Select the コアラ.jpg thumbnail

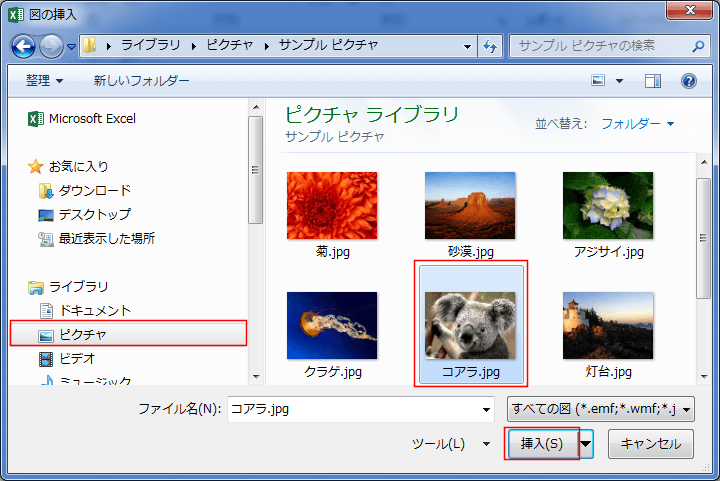(x=471, y=324)
